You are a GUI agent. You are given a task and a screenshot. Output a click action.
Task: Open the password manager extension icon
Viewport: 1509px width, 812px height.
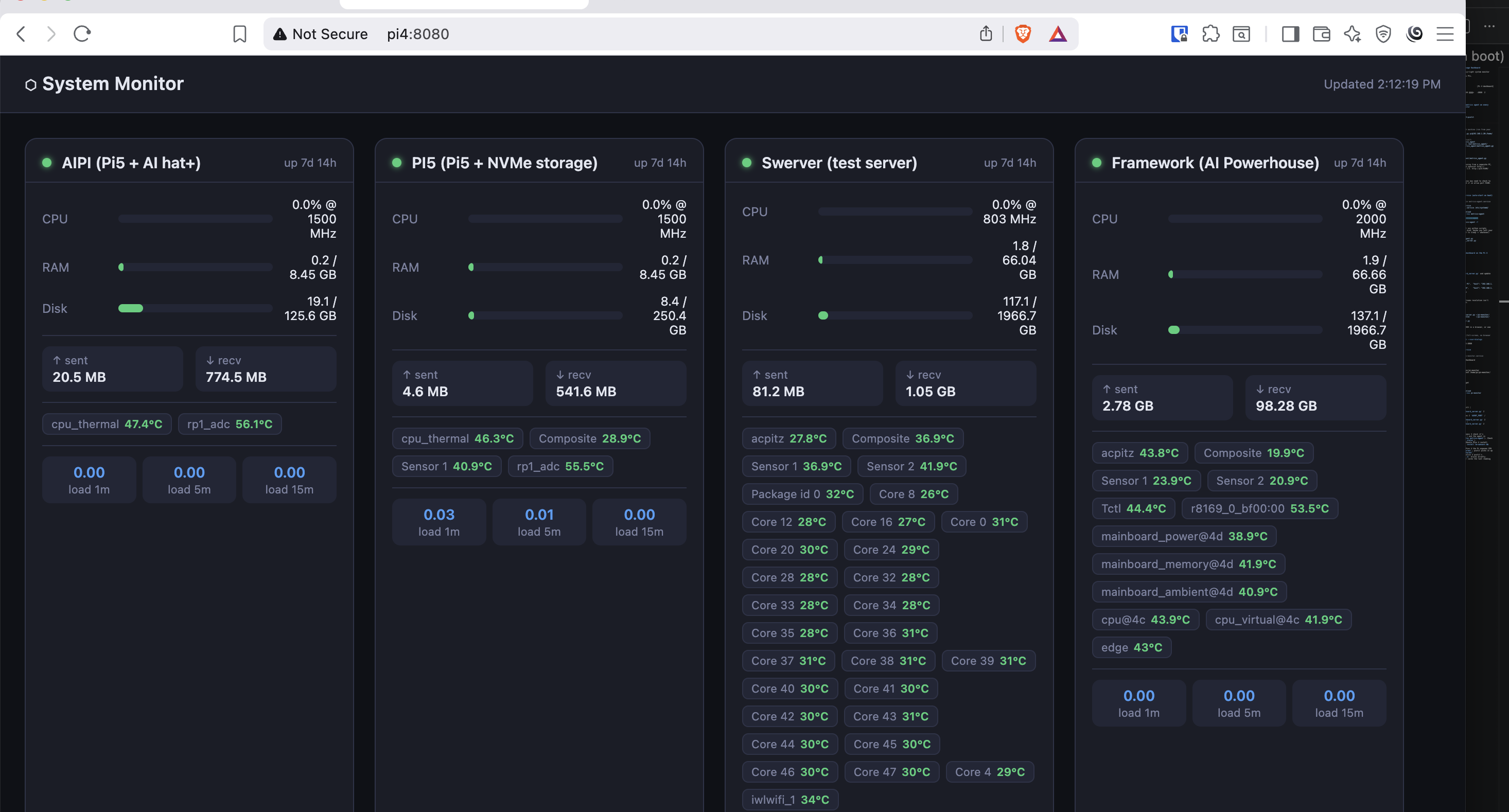click(x=1179, y=34)
